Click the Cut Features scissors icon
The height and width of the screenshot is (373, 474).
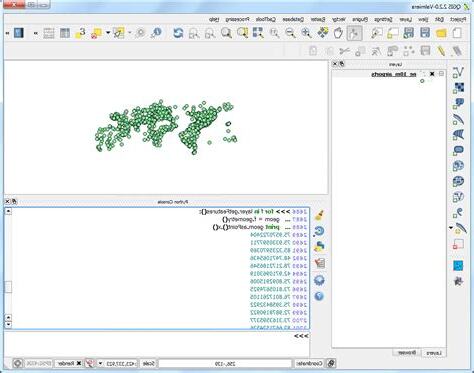point(344,51)
